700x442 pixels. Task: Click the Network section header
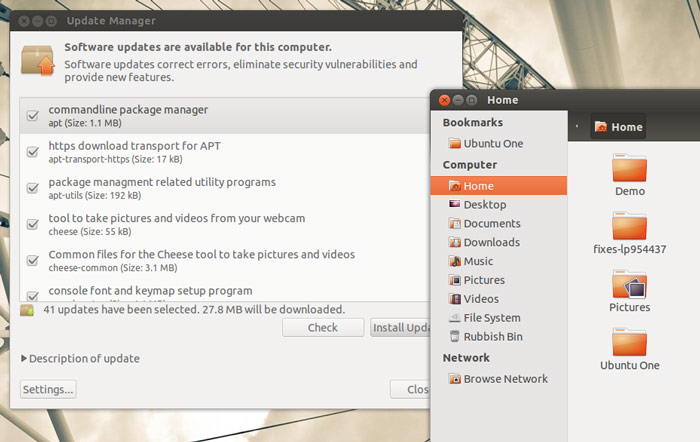[x=466, y=358]
